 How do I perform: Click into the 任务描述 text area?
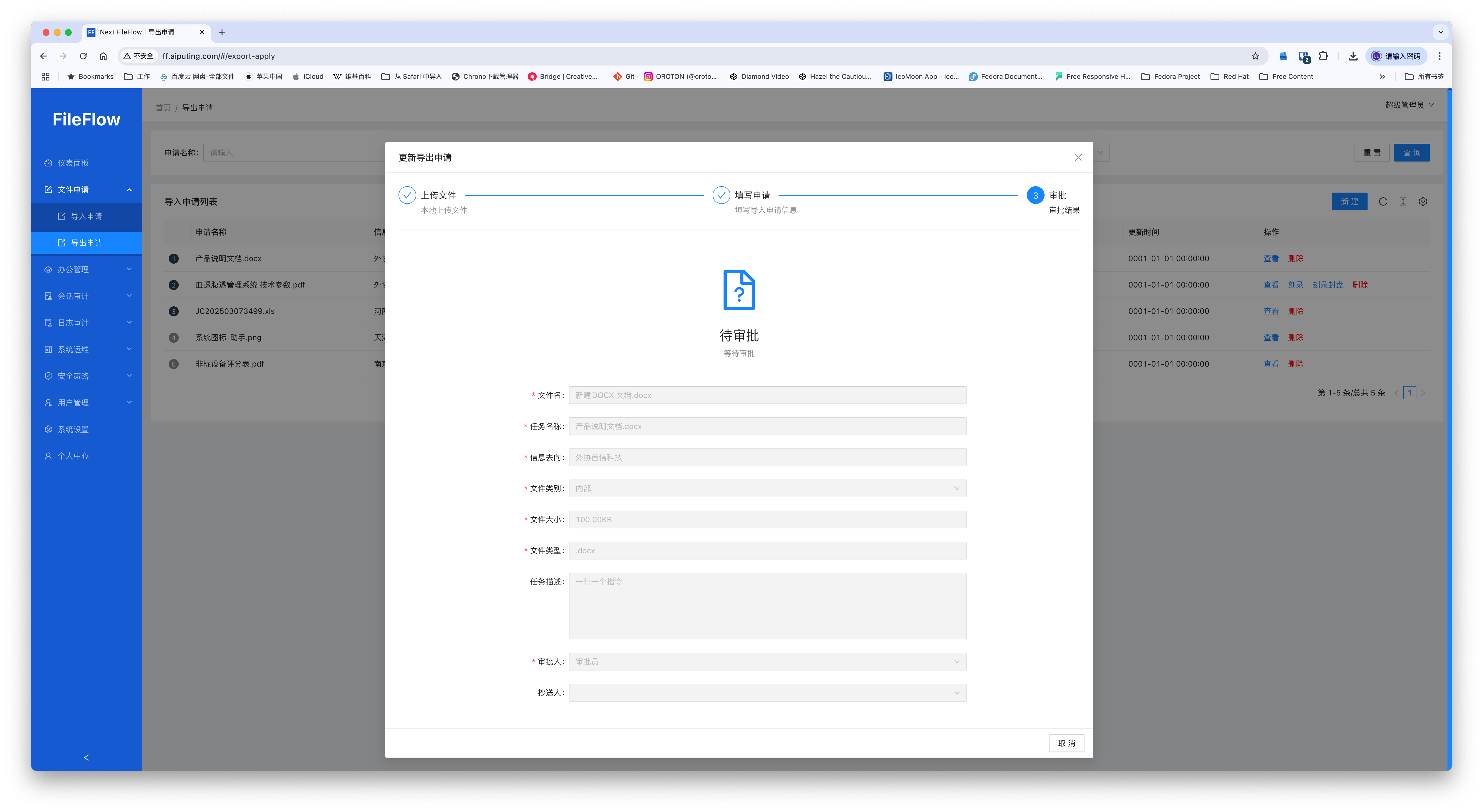(x=767, y=606)
